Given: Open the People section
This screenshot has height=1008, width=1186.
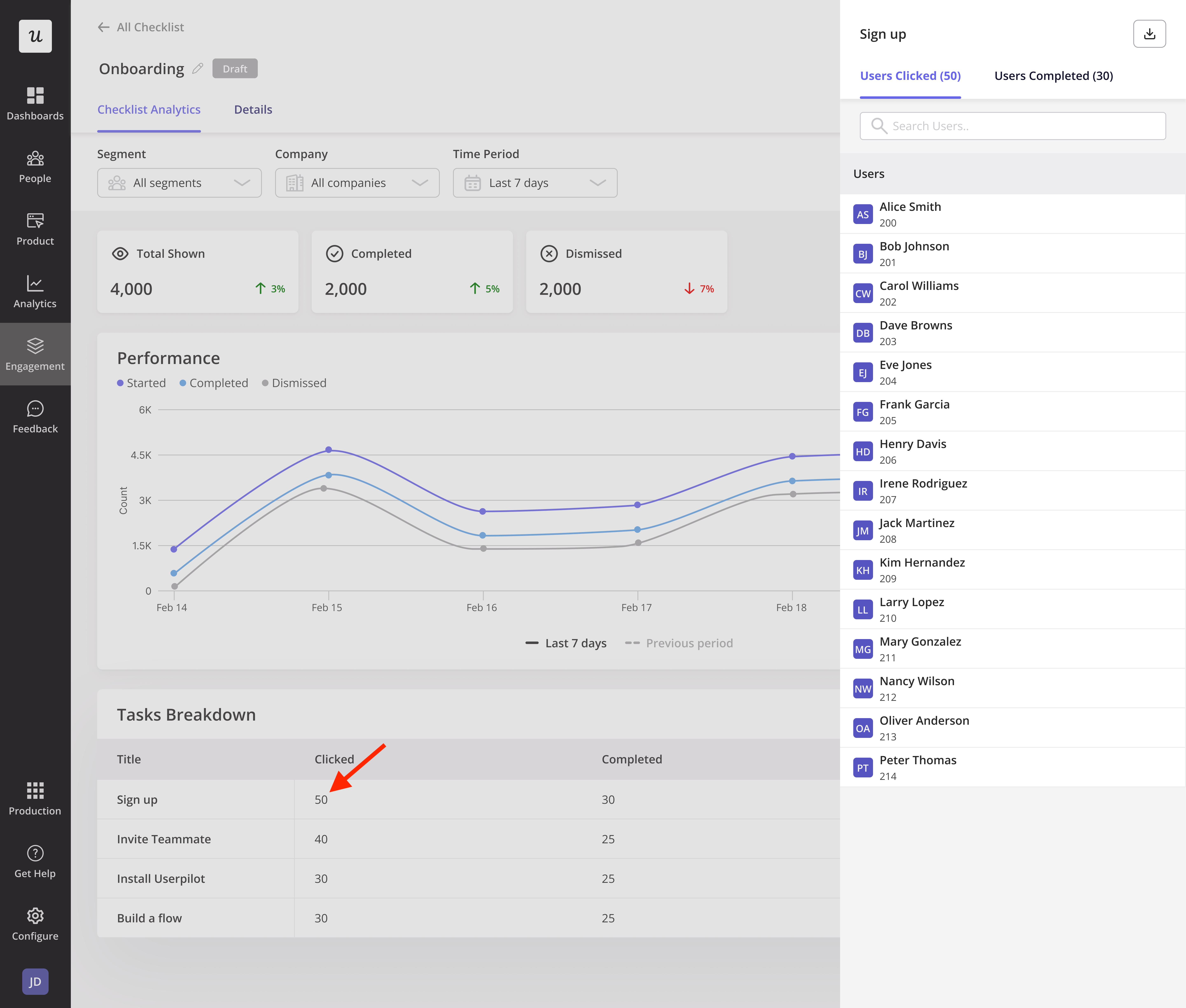Looking at the screenshot, I should click(x=35, y=167).
